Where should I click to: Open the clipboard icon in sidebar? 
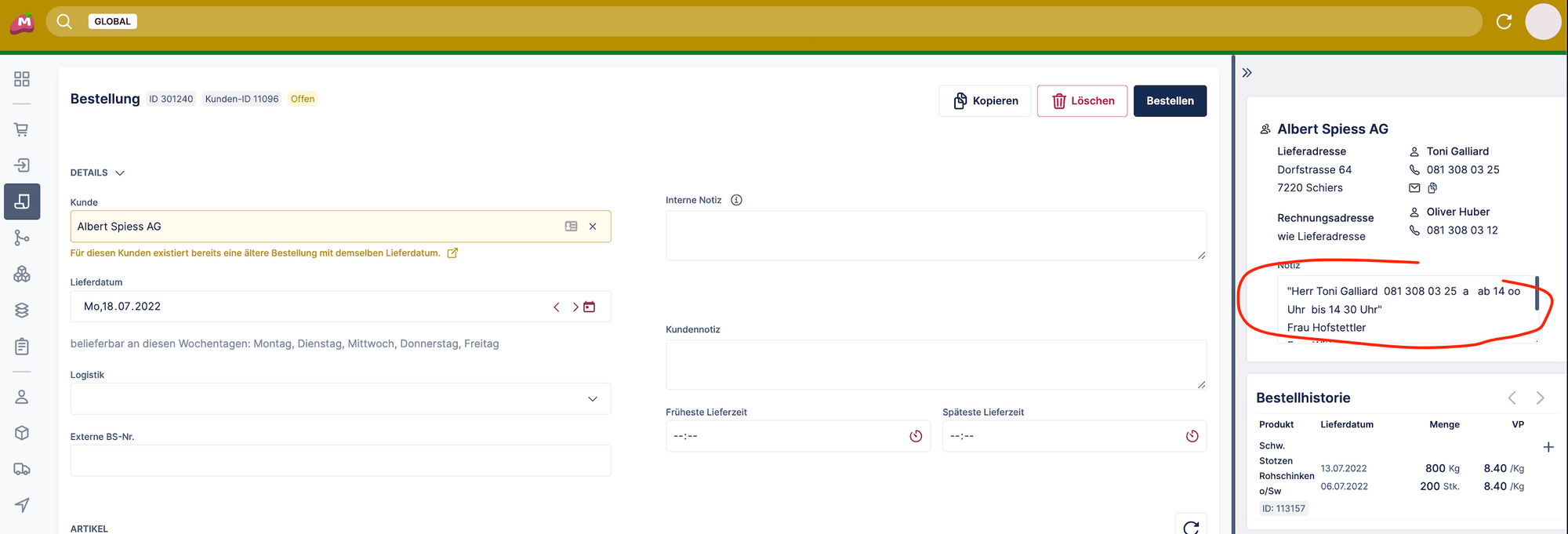coord(22,347)
